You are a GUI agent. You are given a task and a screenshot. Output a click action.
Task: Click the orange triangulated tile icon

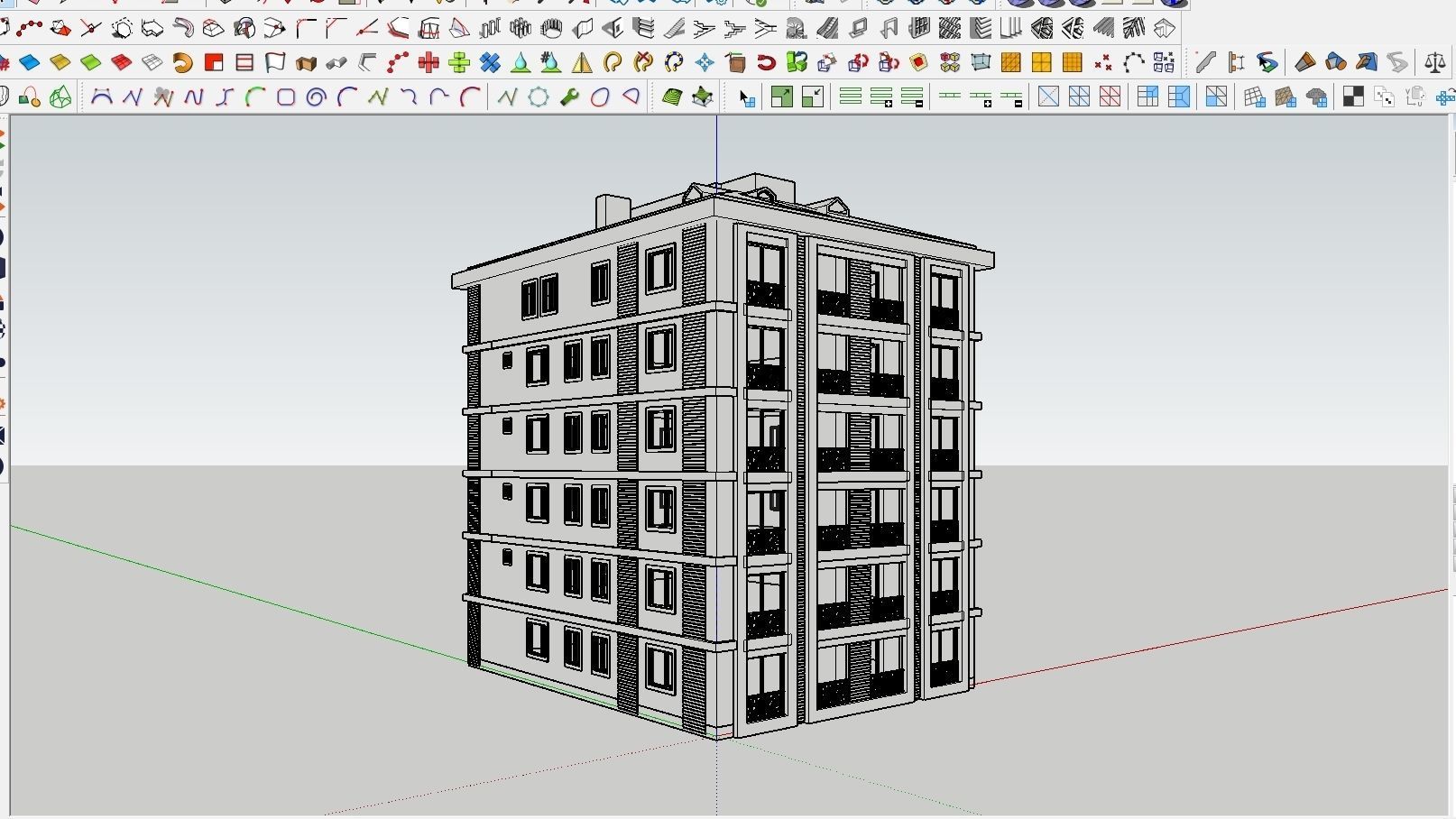(x=1011, y=63)
